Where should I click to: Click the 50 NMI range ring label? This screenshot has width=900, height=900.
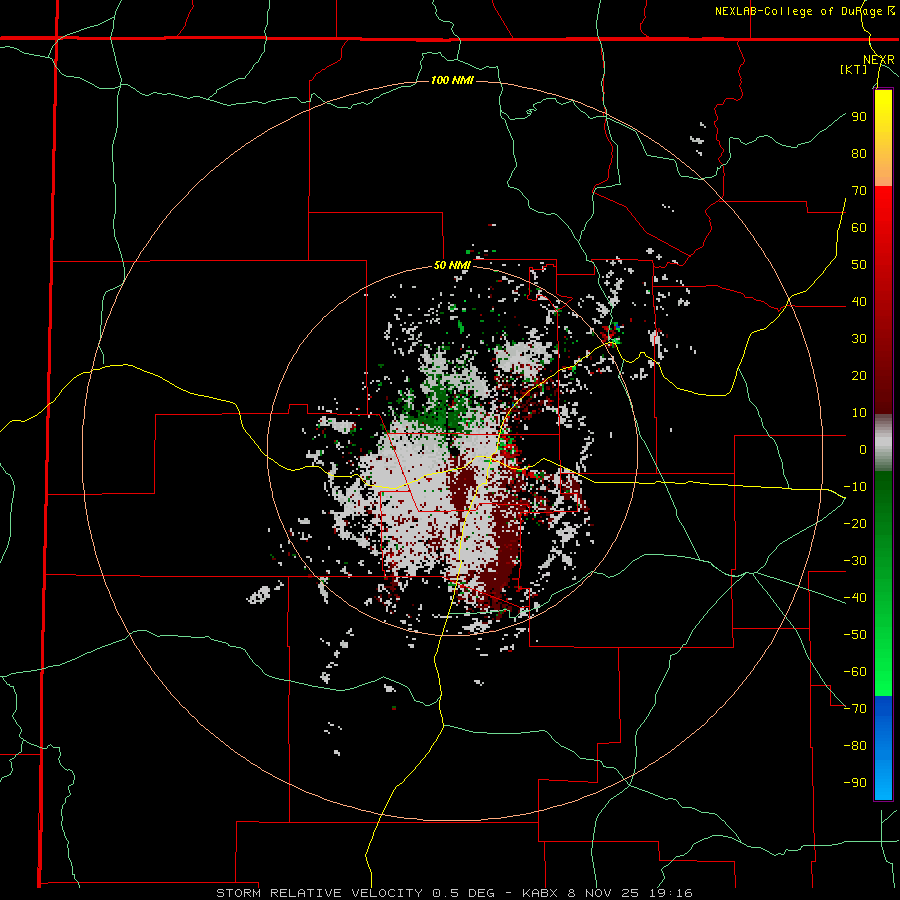tap(452, 265)
